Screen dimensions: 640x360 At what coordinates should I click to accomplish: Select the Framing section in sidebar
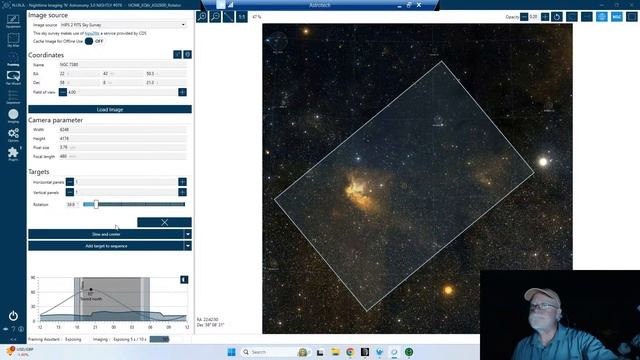point(13,59)
